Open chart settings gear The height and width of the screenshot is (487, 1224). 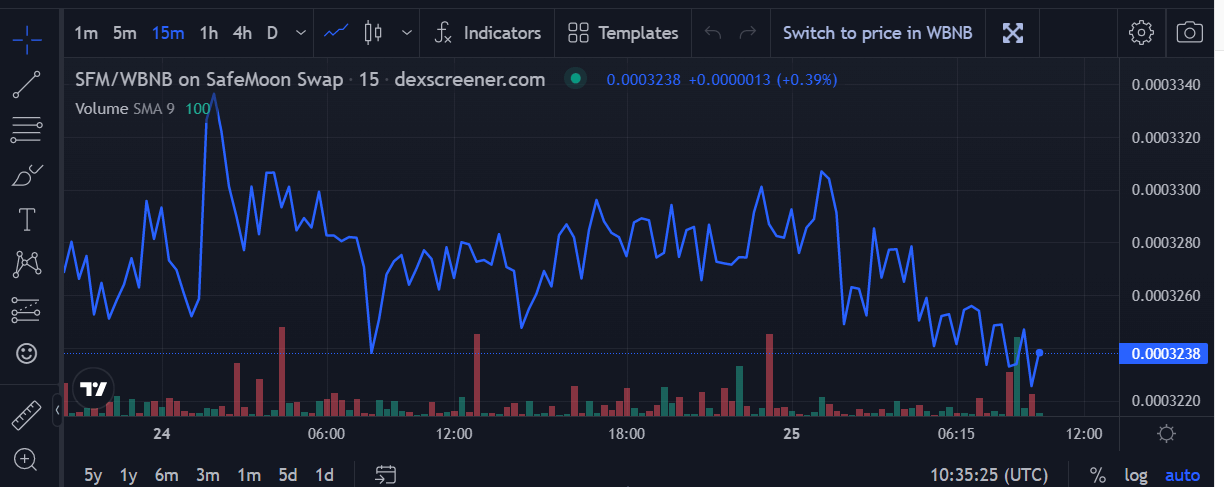[1140, 33]
